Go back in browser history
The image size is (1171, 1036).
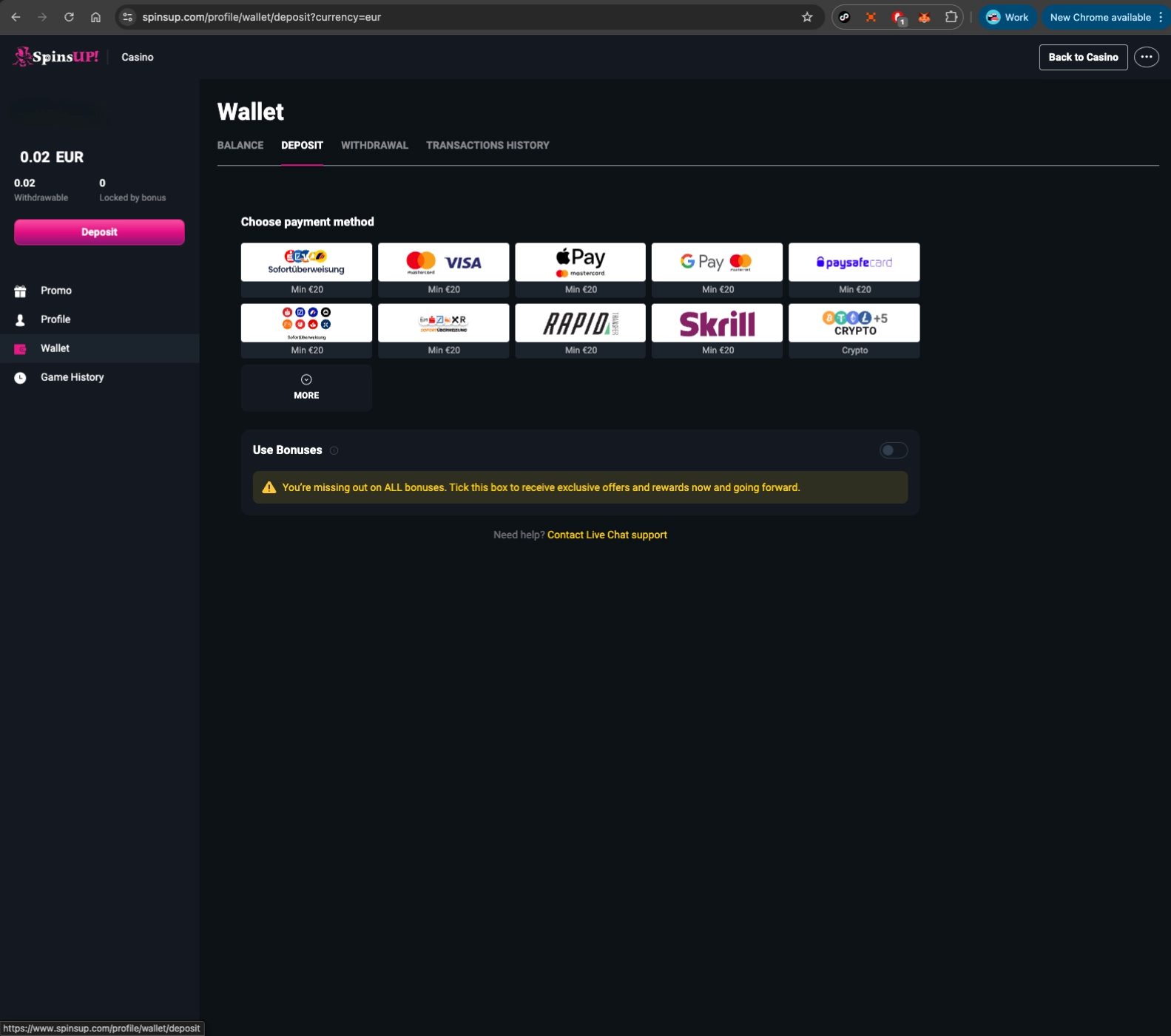click(16, 17)
